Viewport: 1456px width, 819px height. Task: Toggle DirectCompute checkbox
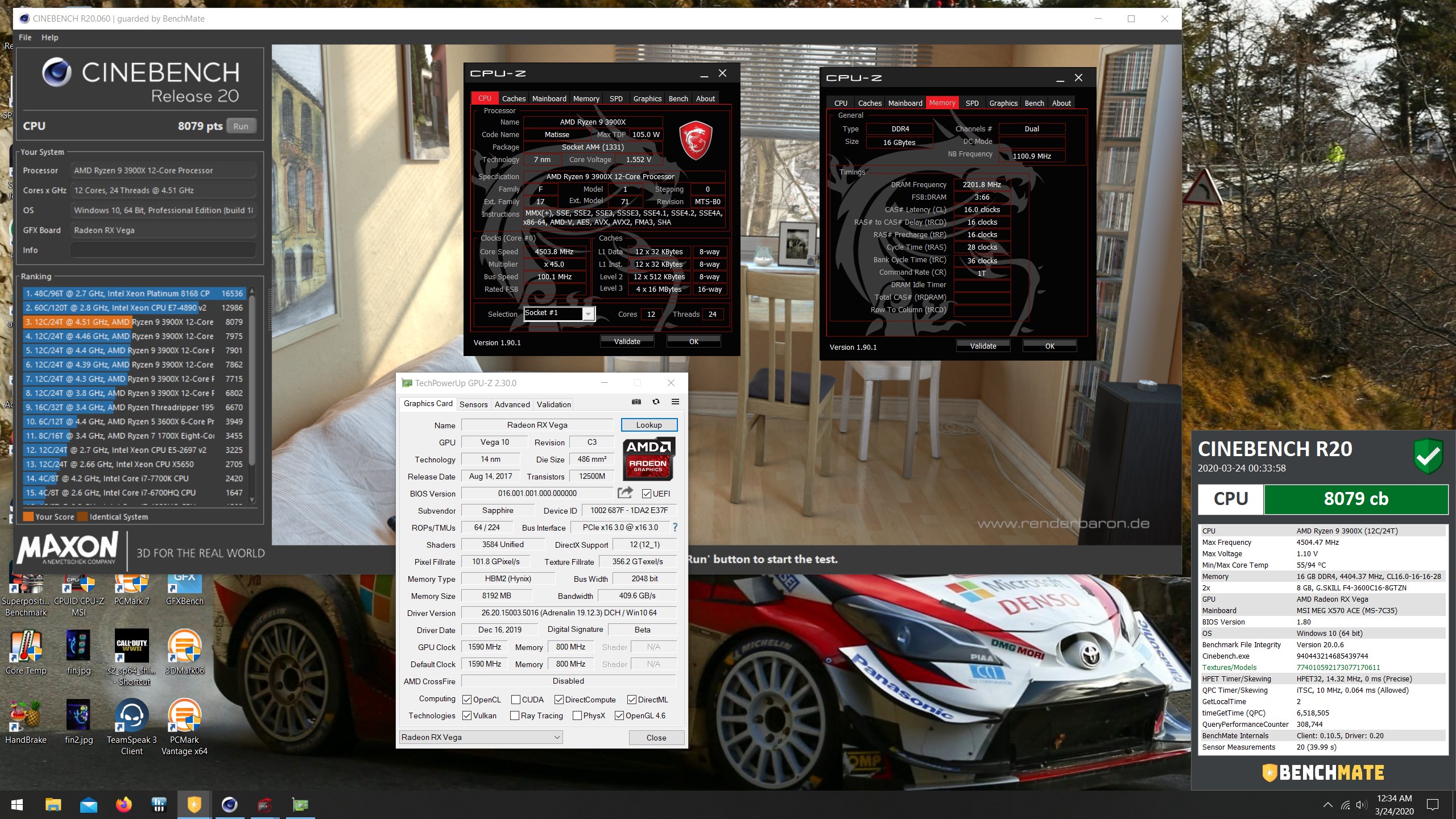(x=559, y=699)
